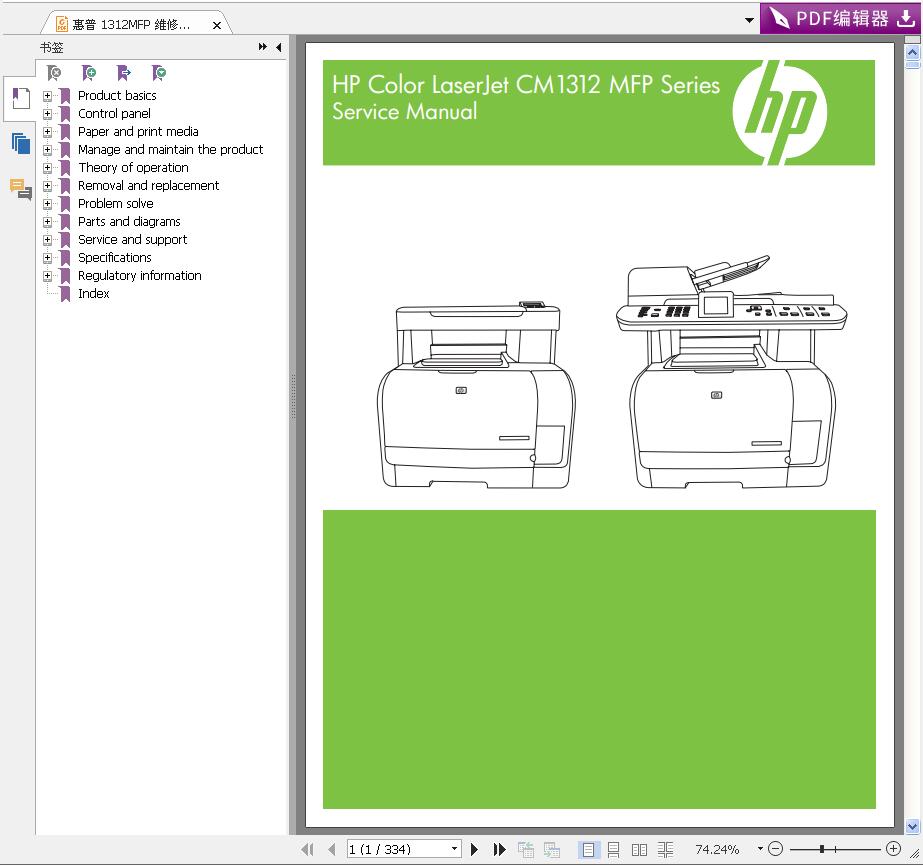Viewport: 923px width, 866px height.
Task: Expand the Specifications bookmark
Action: tap(47, 258)
